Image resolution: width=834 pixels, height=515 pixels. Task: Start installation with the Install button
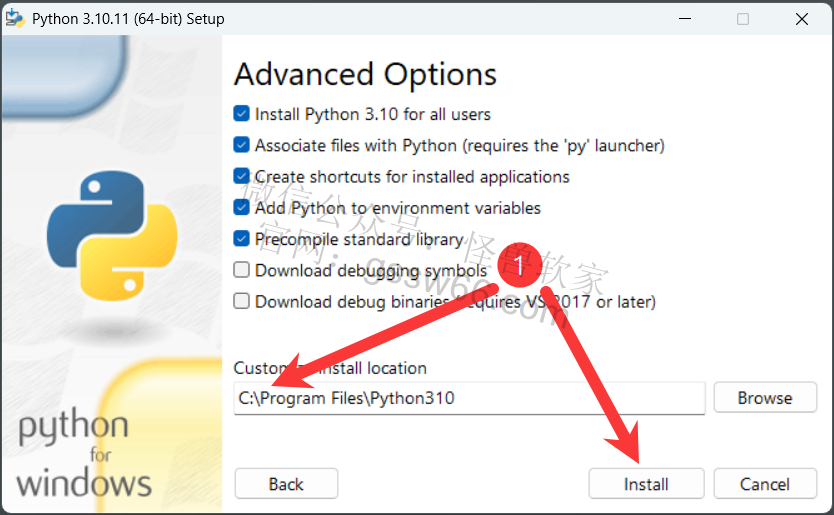coord(646,484)
